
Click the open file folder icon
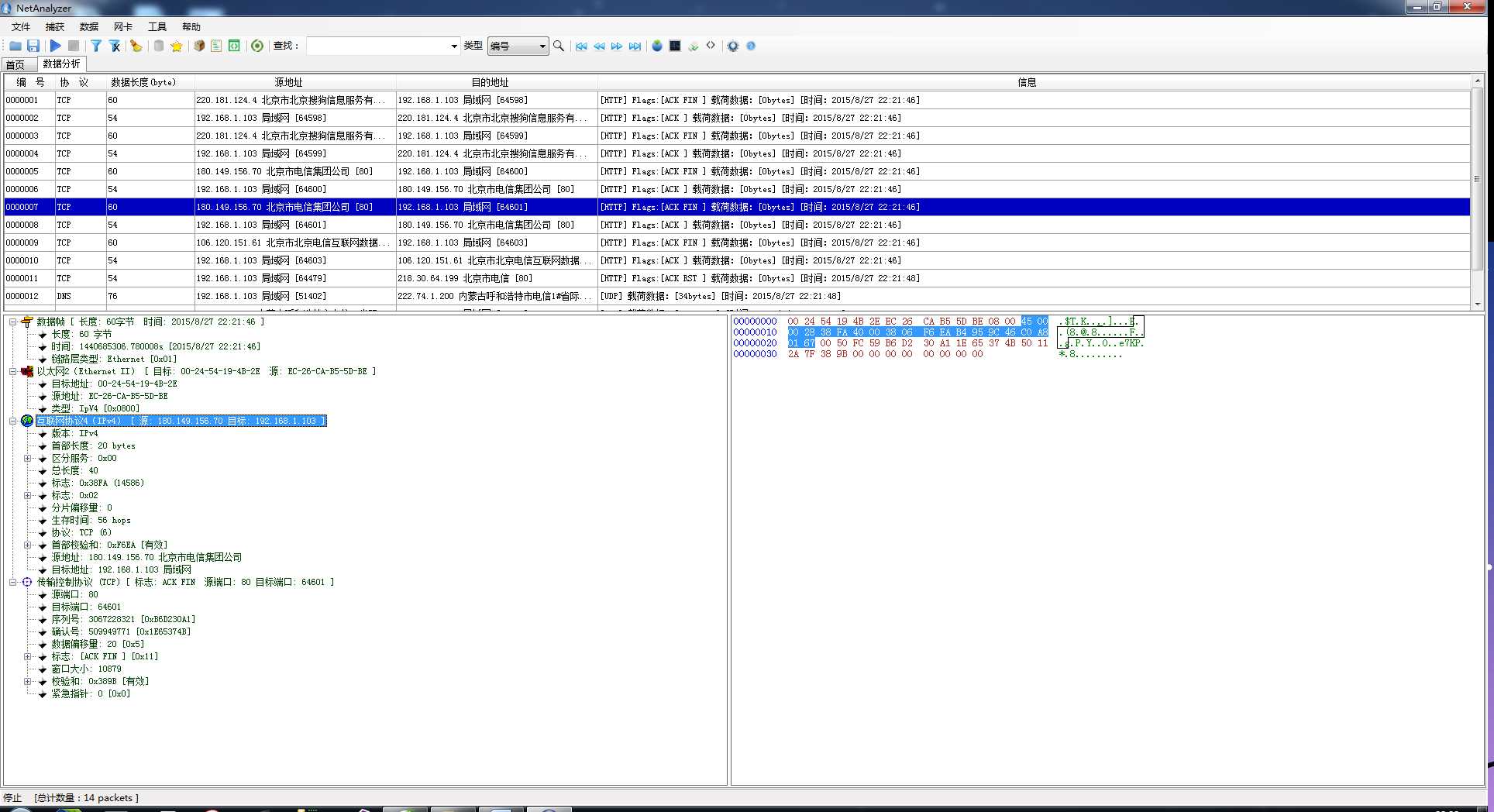pyautogui.click(x=15, y=46)
